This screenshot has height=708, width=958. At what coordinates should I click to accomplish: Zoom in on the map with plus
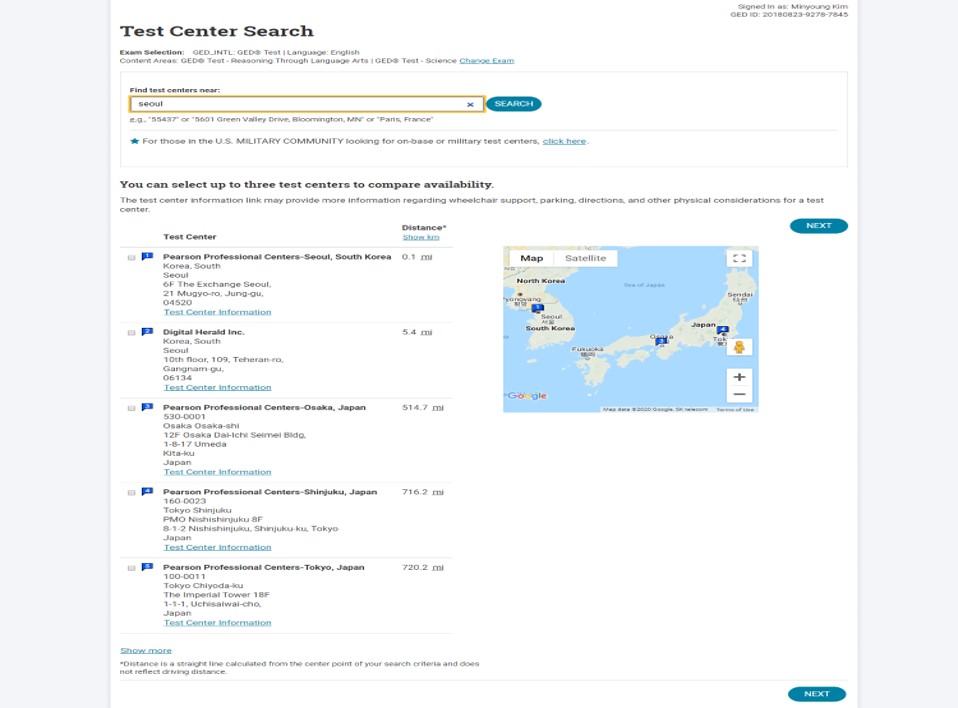(x=739, y=377)
